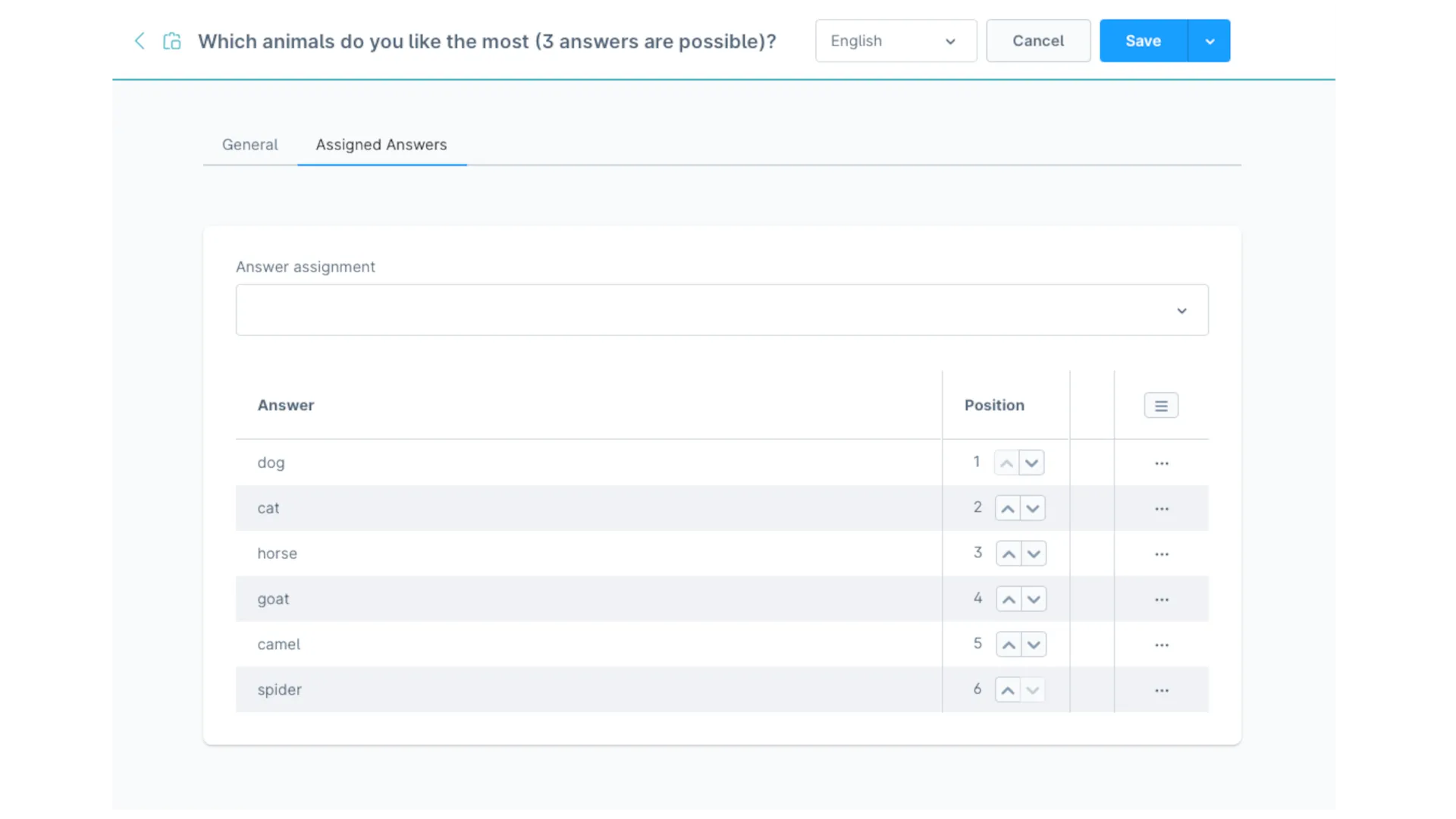Move horse down one position
This screenshot has width=1456, height=819.
pyautogui.click(x=1034, y=554)
